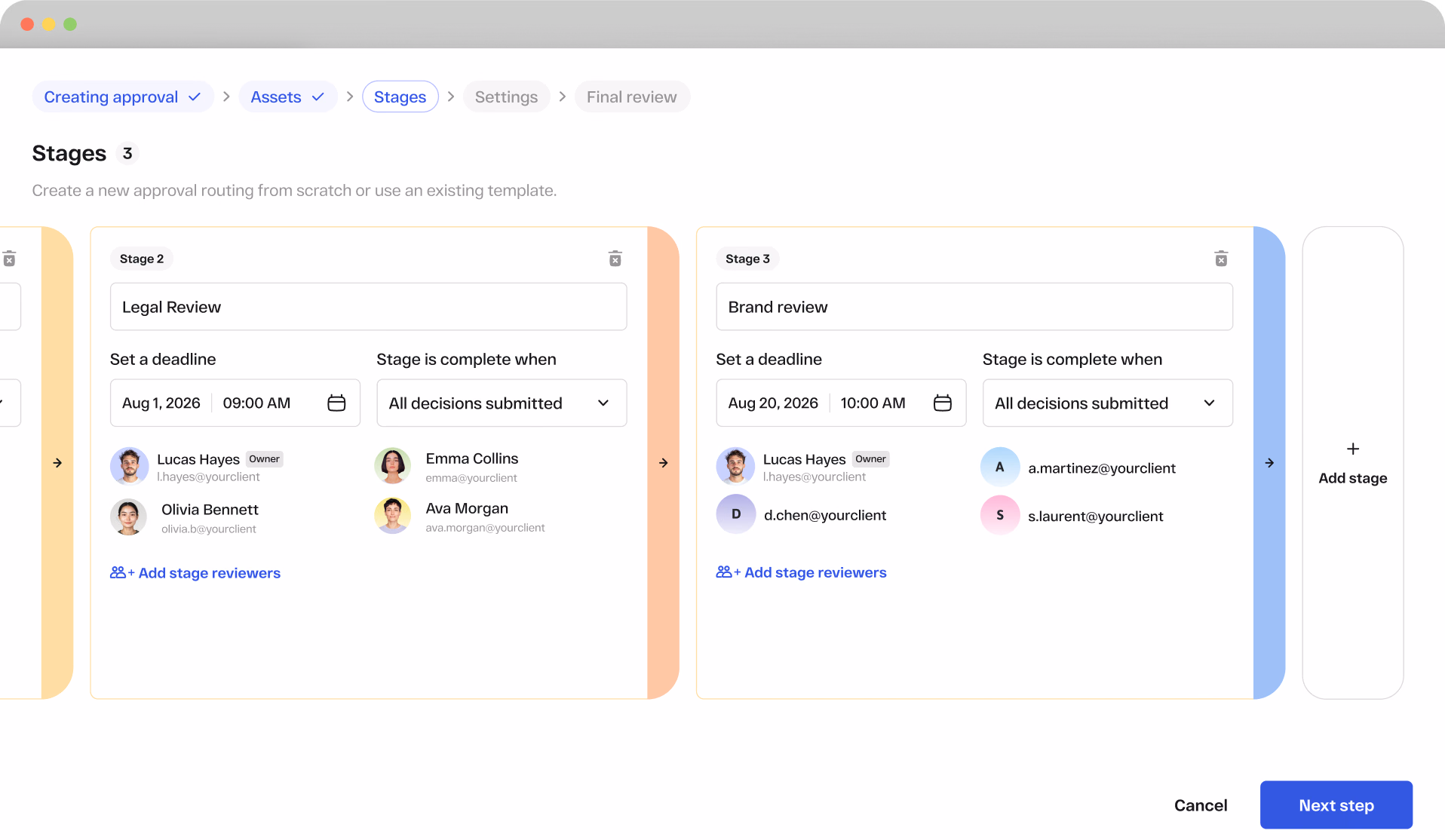Expand Stage 3 'All decisions submitted' dropdown
Viewport: 1445px width, 840px height.
point(1107,403)
